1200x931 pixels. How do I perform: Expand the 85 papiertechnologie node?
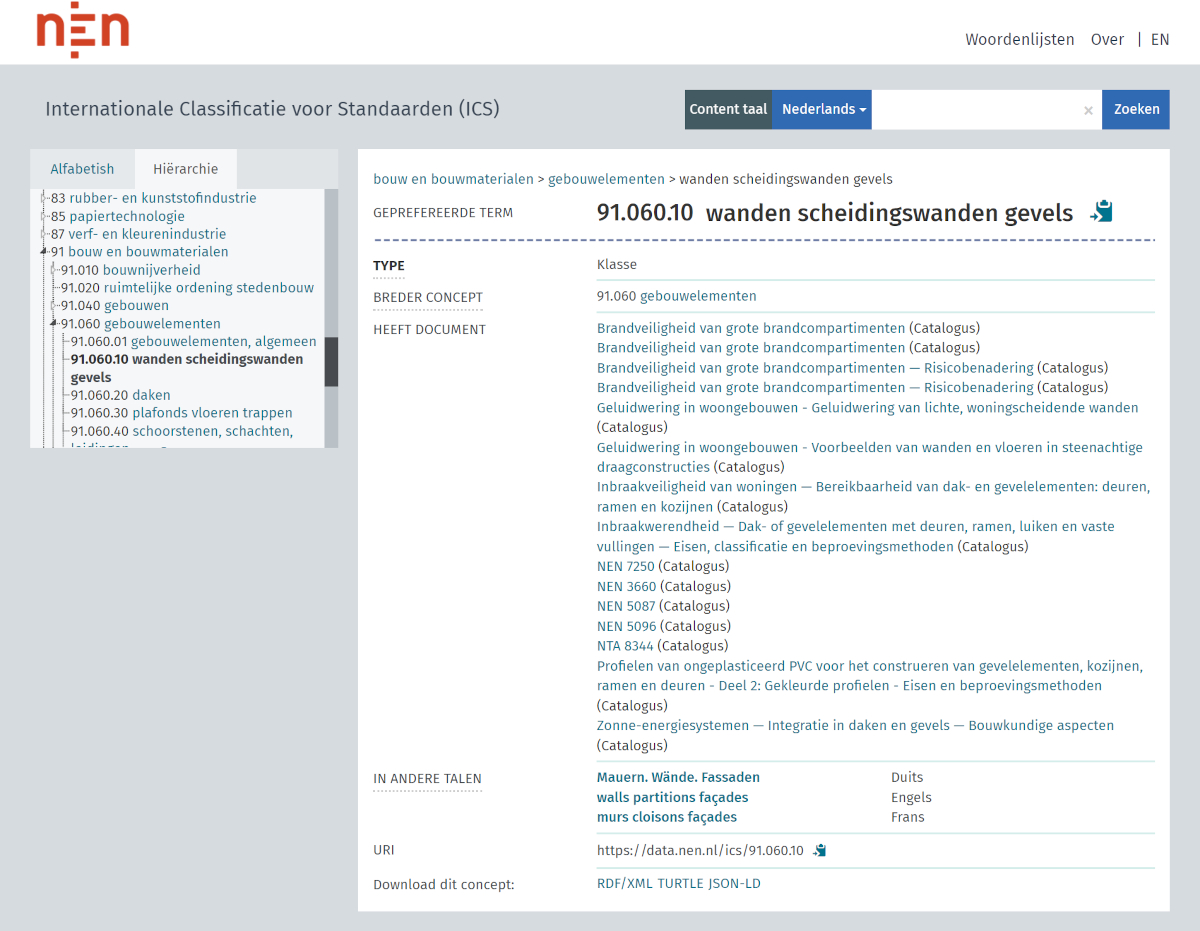pyautogui.click(x=45, y=217)
